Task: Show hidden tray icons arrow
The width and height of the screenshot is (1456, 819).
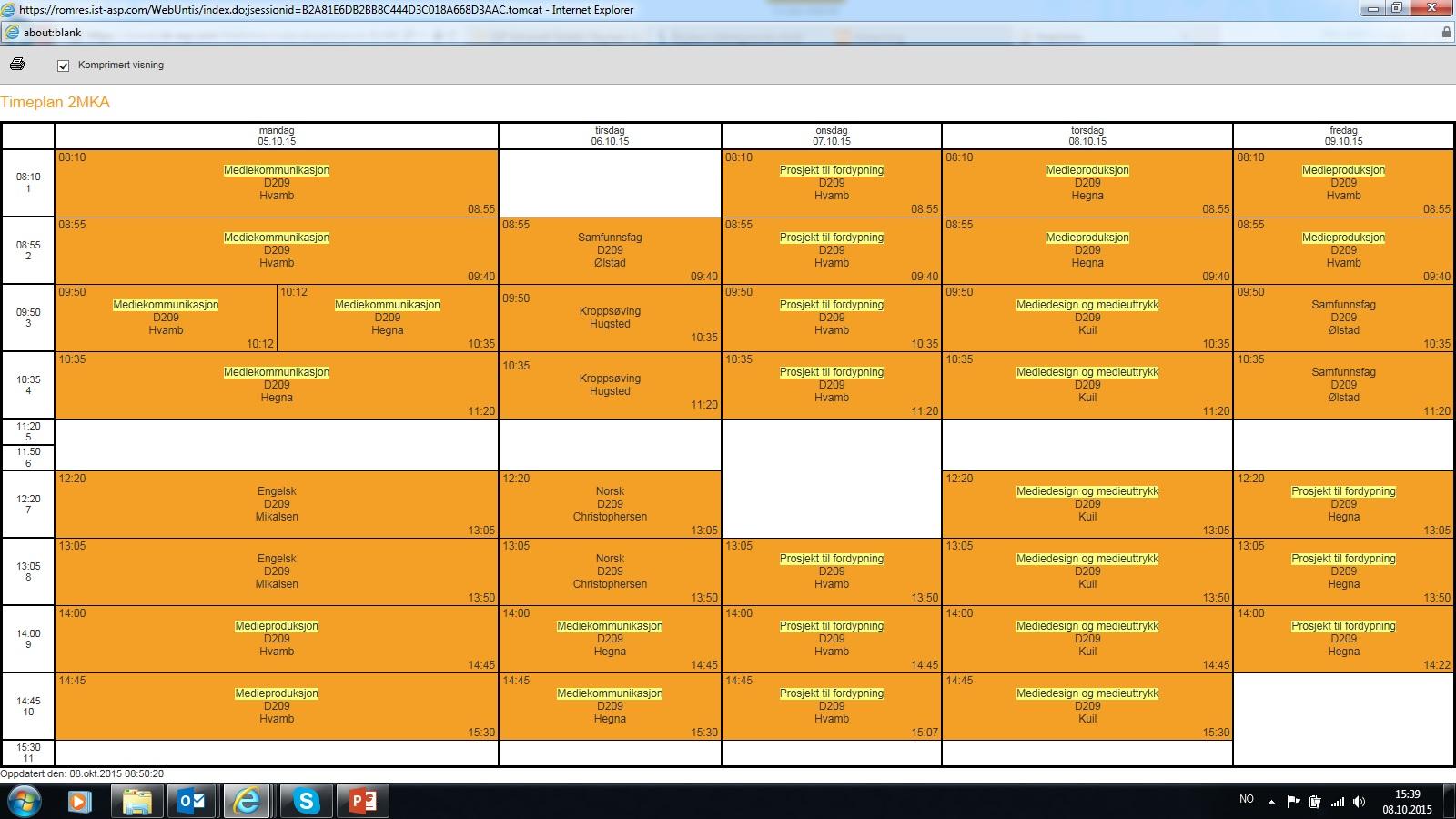Action: tap(1272, 802)
